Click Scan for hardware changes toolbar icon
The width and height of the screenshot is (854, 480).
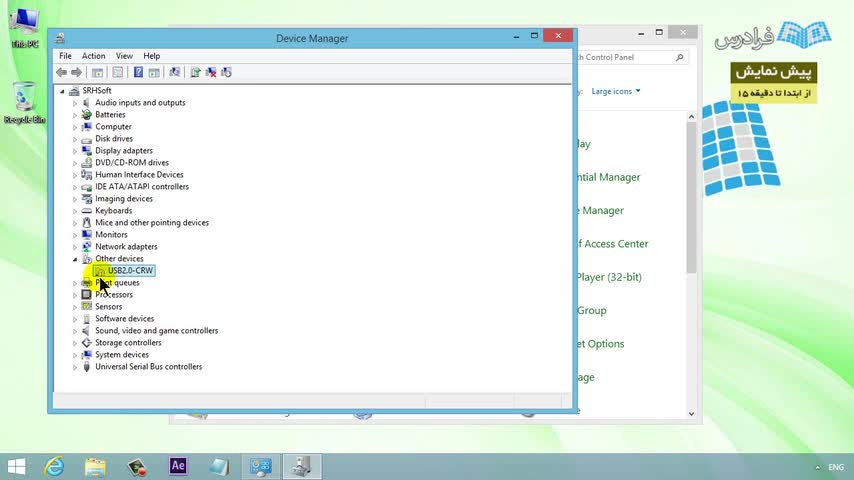point(175,72)
